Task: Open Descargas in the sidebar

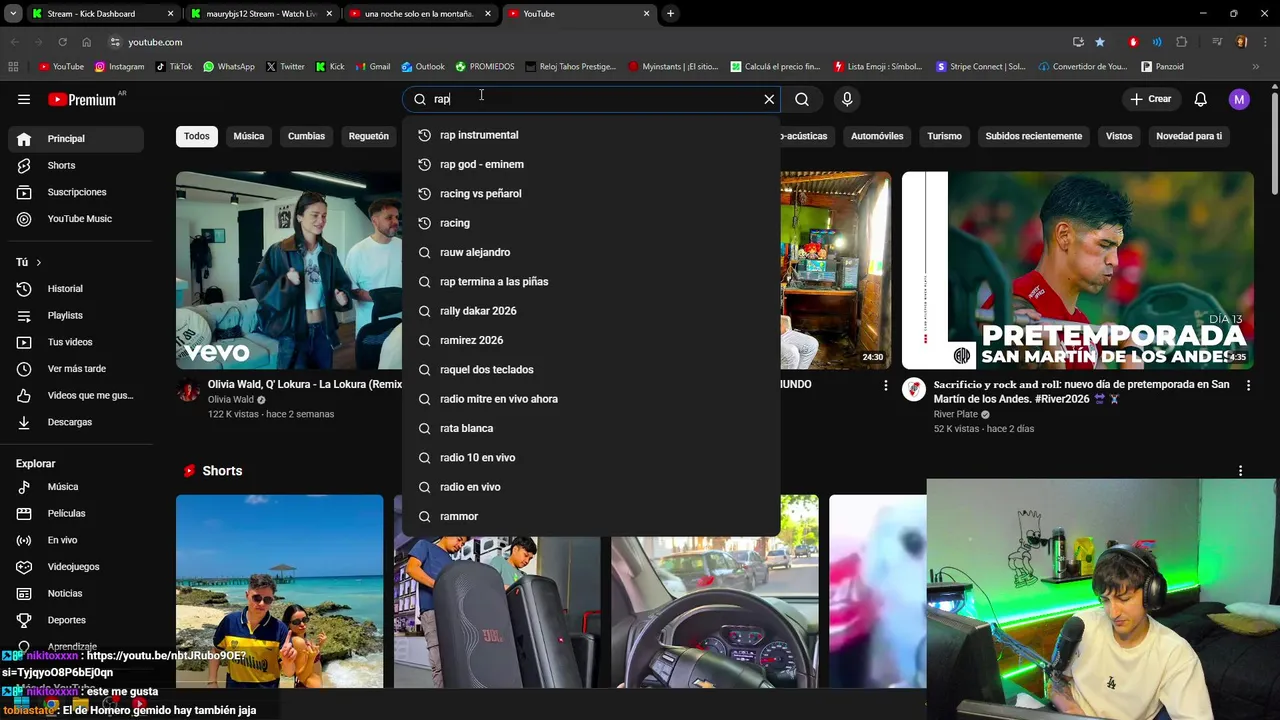Action: (76, 422)
